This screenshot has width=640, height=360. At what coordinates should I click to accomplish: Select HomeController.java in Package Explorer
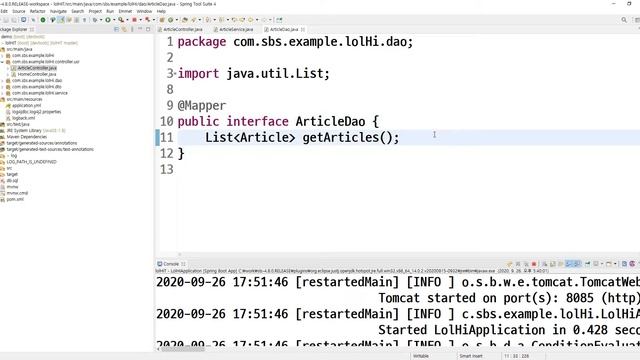click(36, 74)
